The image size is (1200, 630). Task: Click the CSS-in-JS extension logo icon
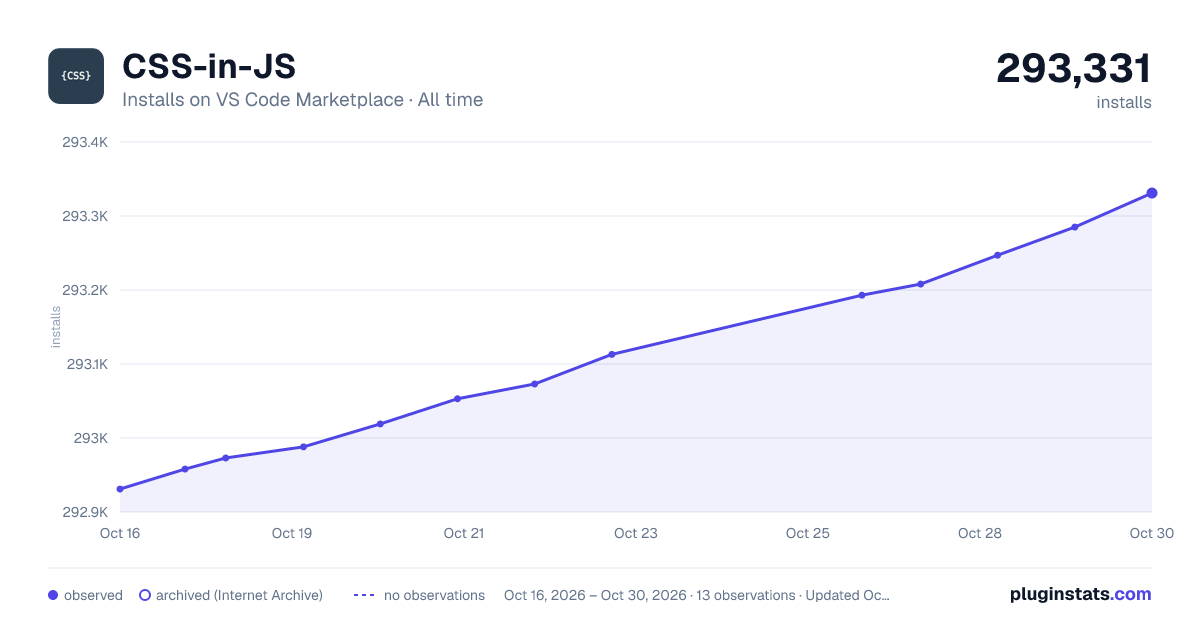tap(76, 76)
